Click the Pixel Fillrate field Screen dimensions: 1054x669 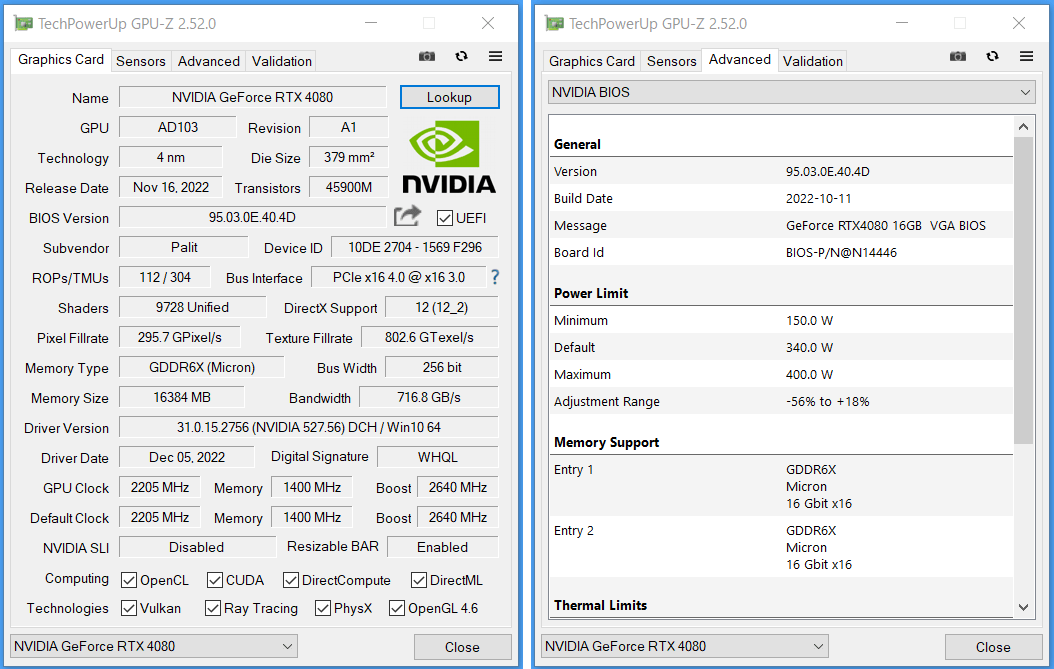click(180, 338)
